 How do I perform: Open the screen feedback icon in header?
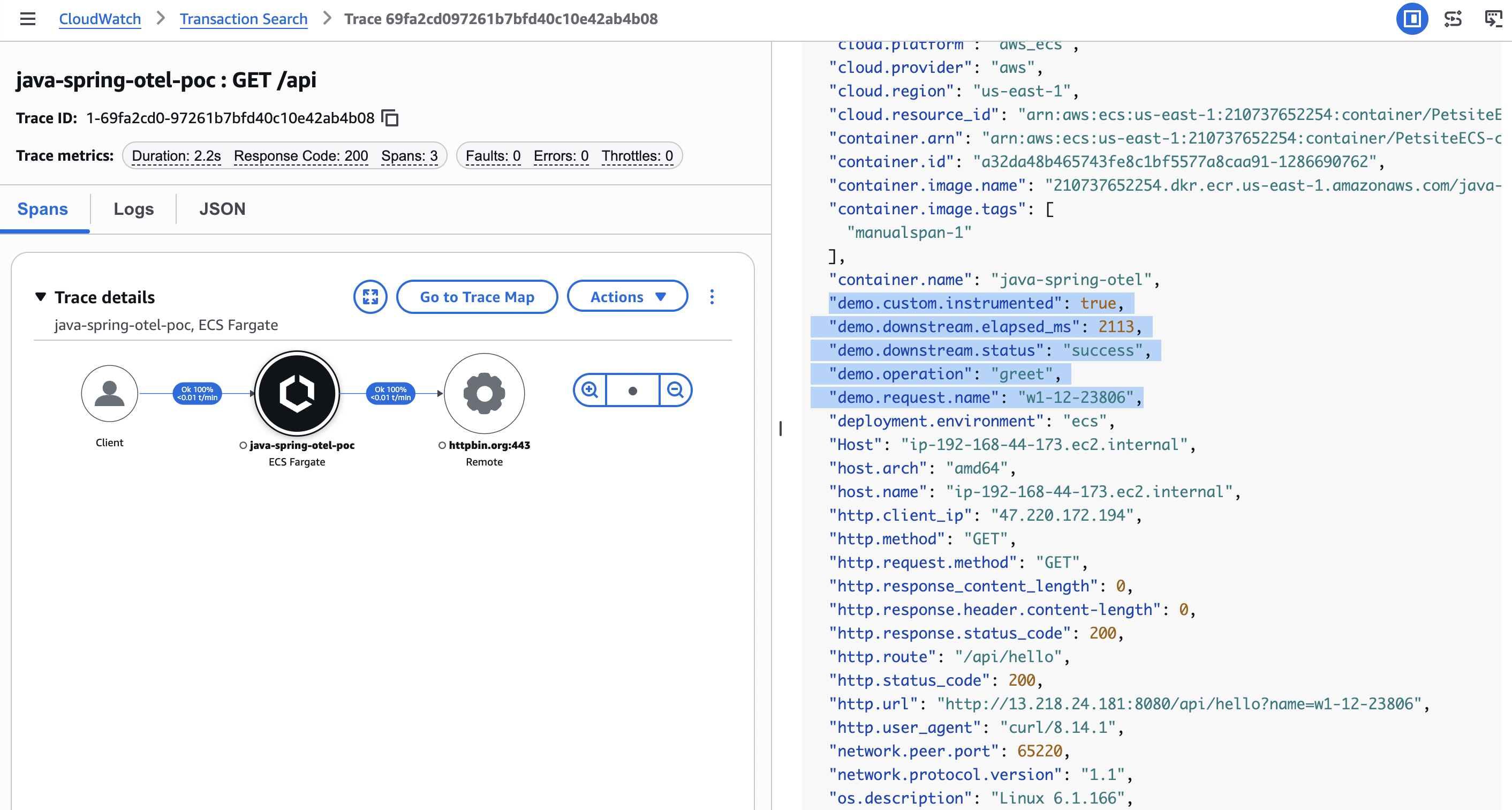[1494, 19]
